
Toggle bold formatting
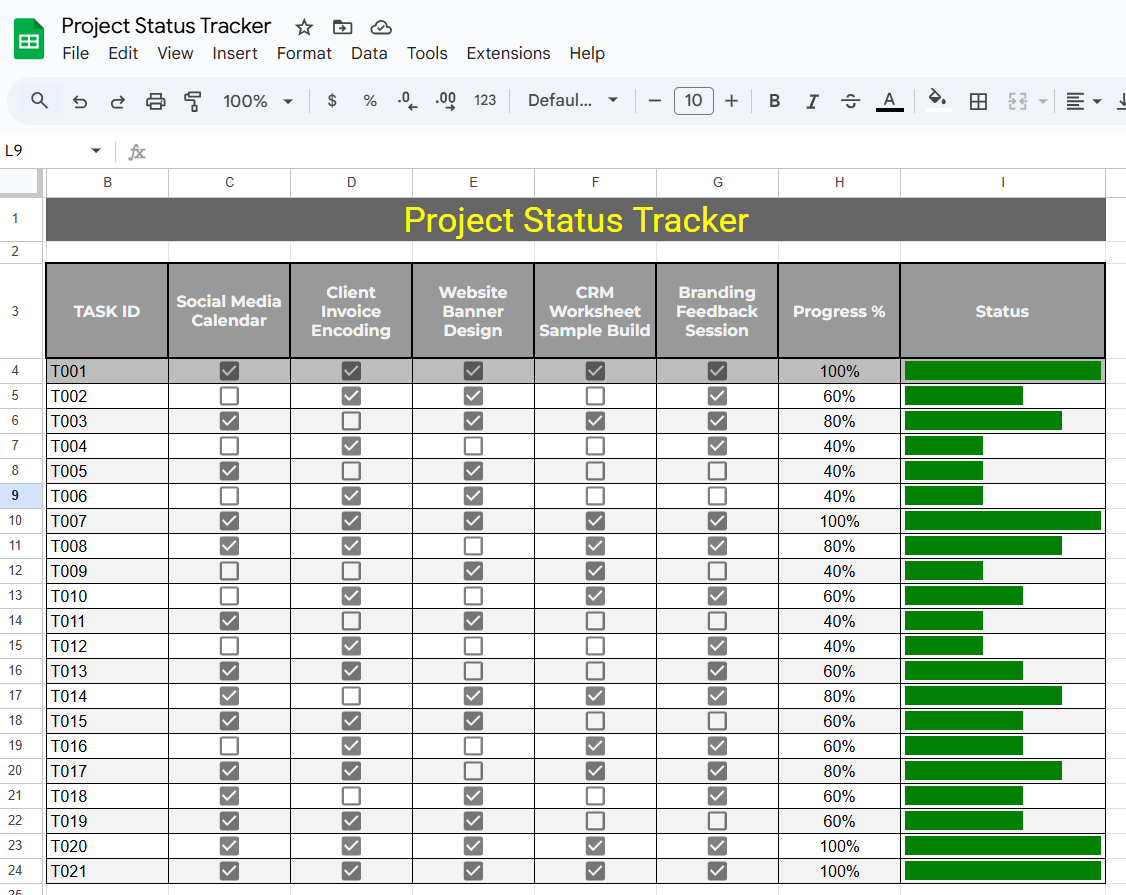pos(774,101)
